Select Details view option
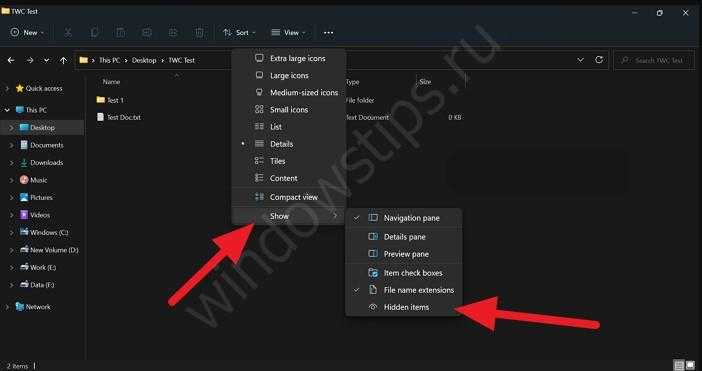Image resolution: width=702 pixels, height=371 pixels. pyautogui.click(x=289, y=144)
